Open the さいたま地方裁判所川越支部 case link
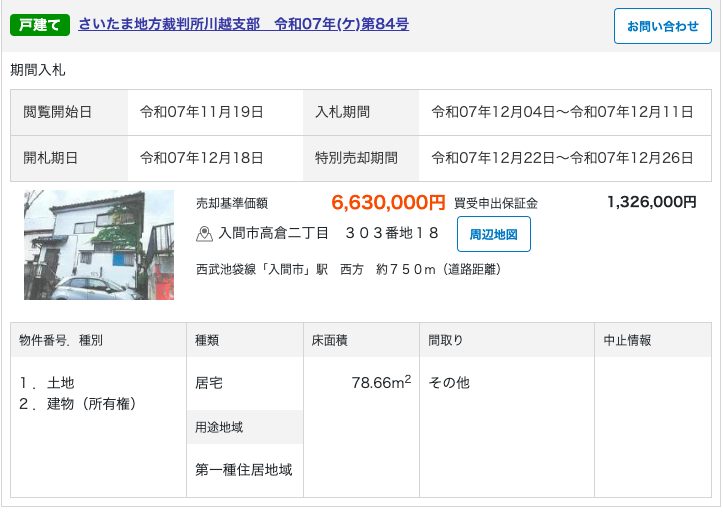The height and width of the screenshot is (513, 723). coord(243,25)
